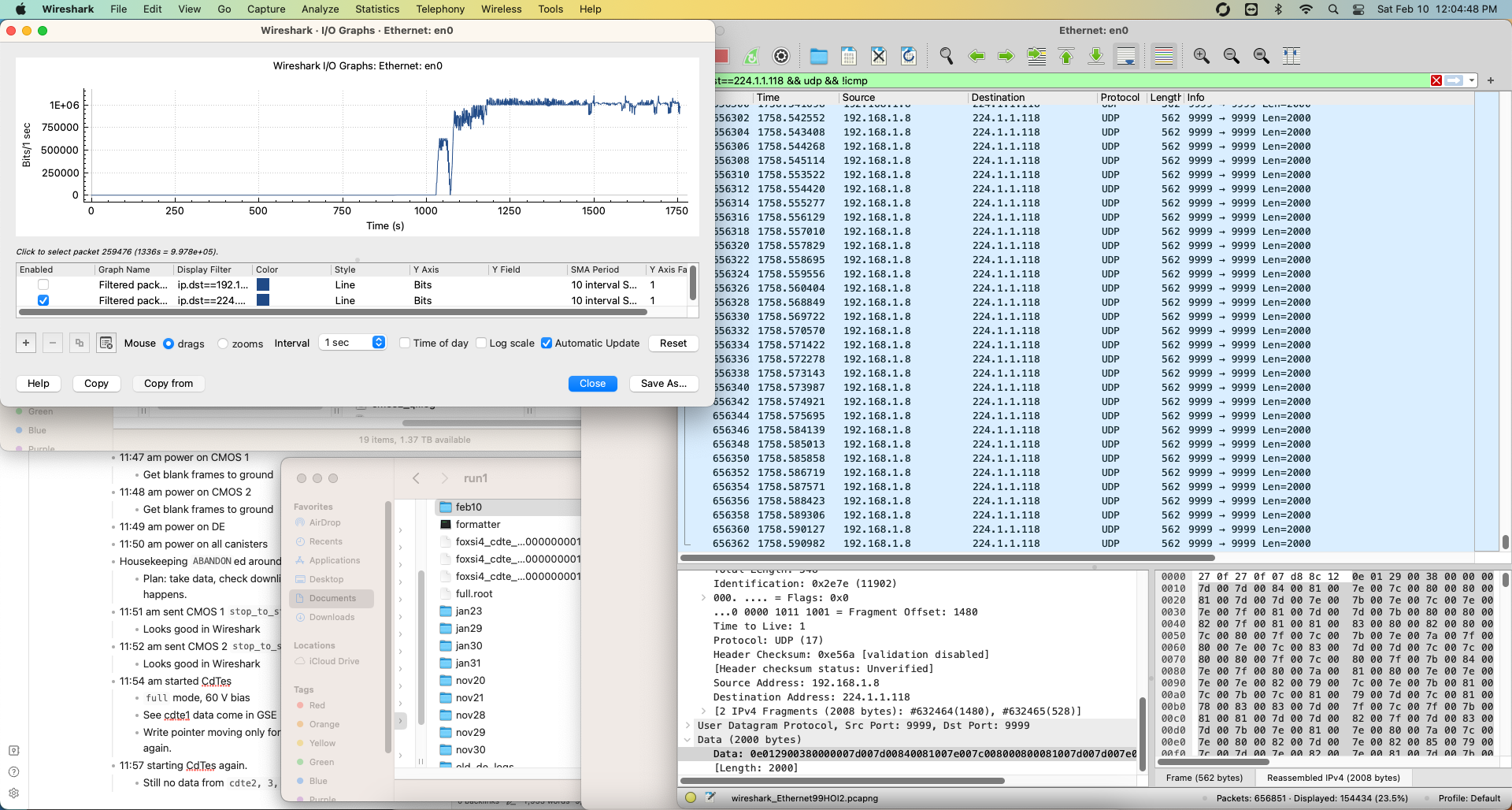Go back in packet history arrow
This screenshot has height=810, width=1512.
[976, 56]
